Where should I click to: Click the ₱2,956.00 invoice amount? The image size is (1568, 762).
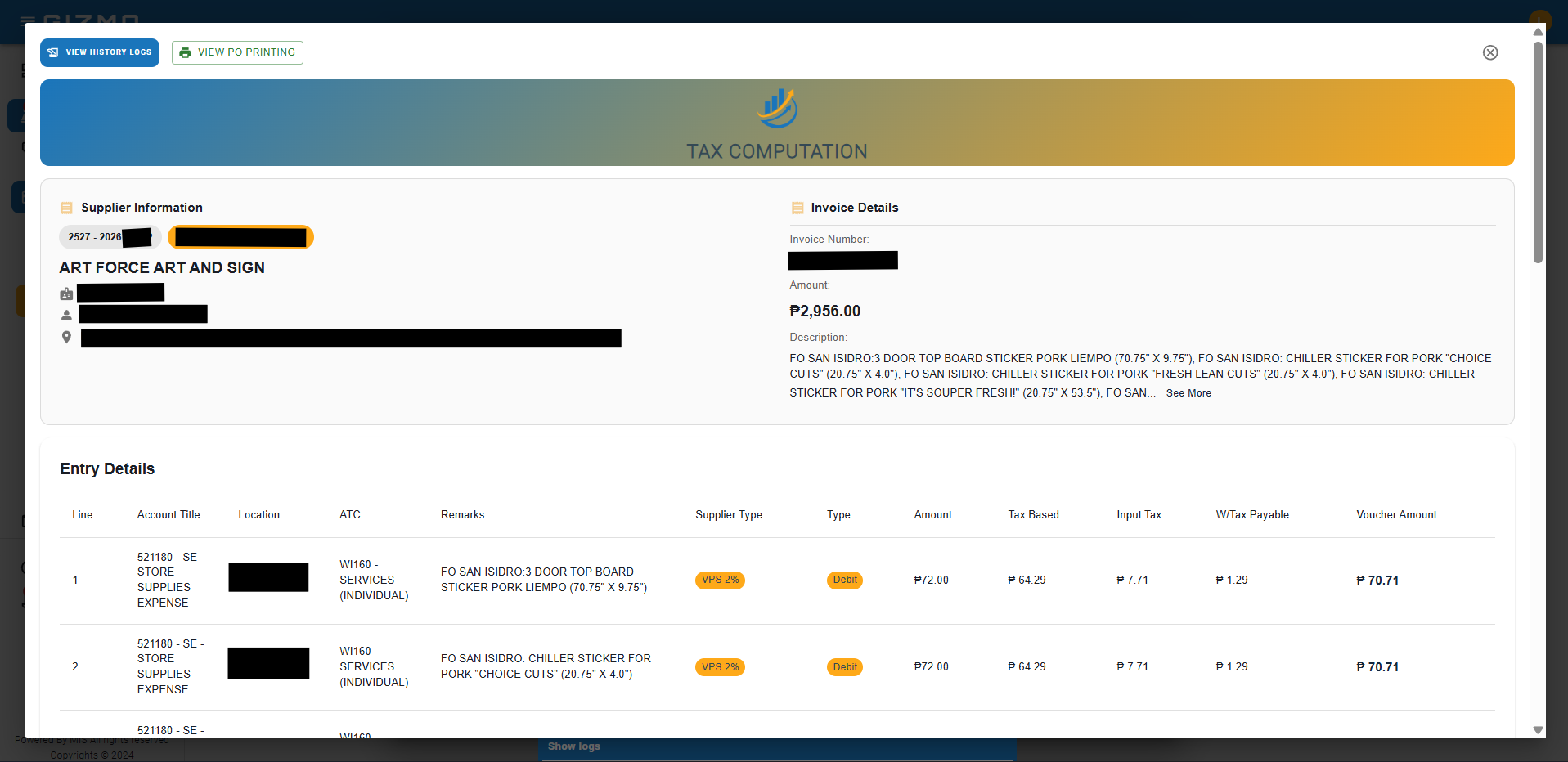pos(824,312)
